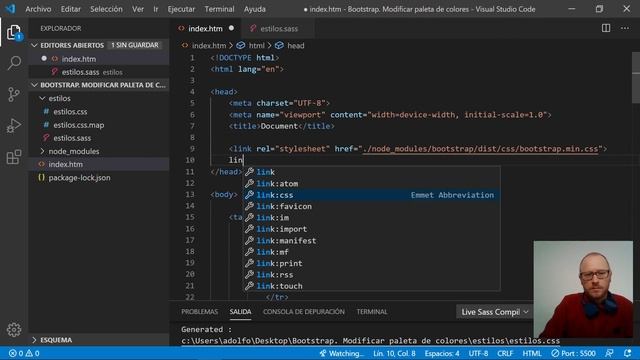Open the Search view icon
This screenshot has width=640, height=360.
click(x=14, y=63)
